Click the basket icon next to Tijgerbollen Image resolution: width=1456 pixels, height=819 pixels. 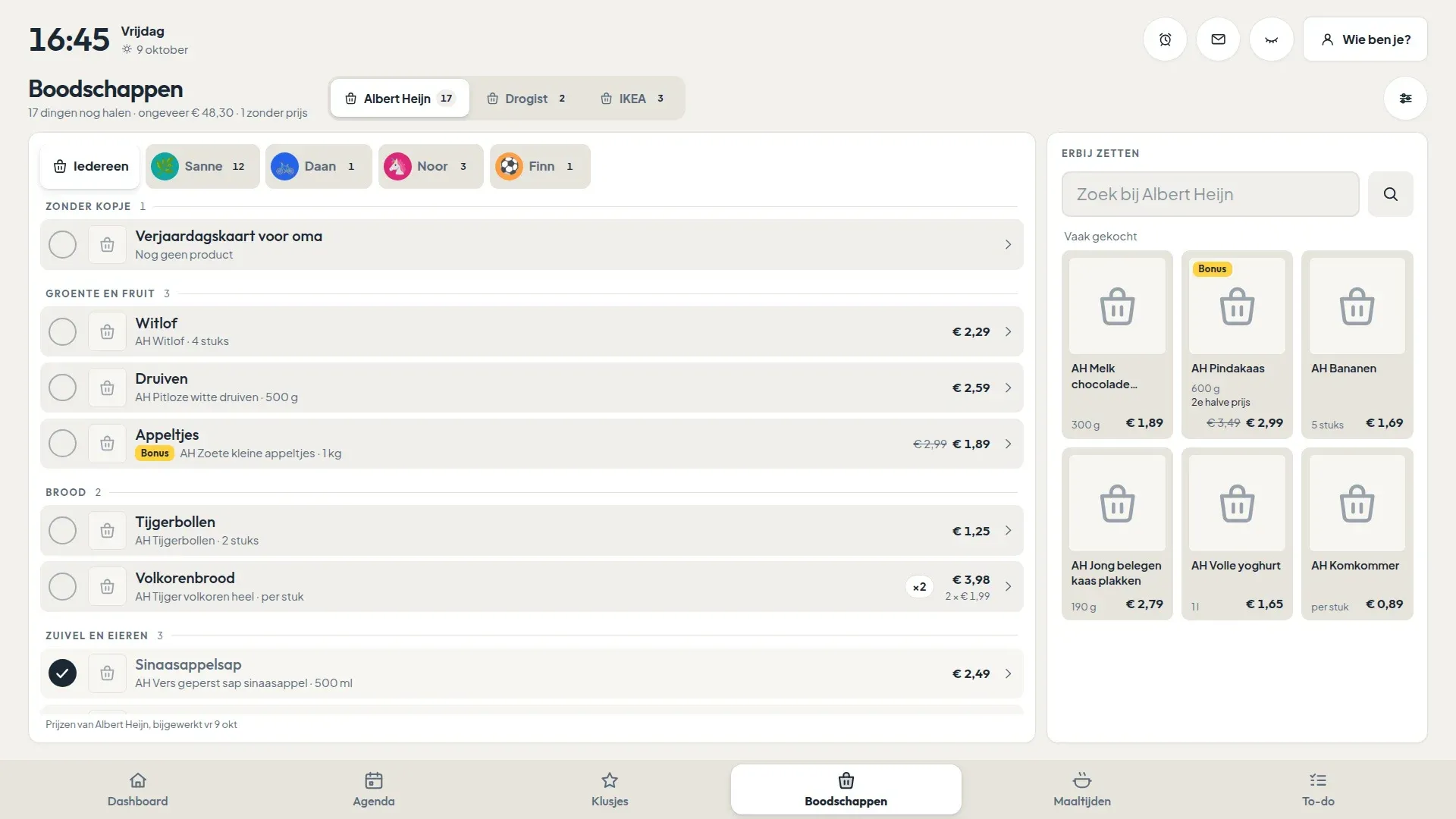(107, 531)
